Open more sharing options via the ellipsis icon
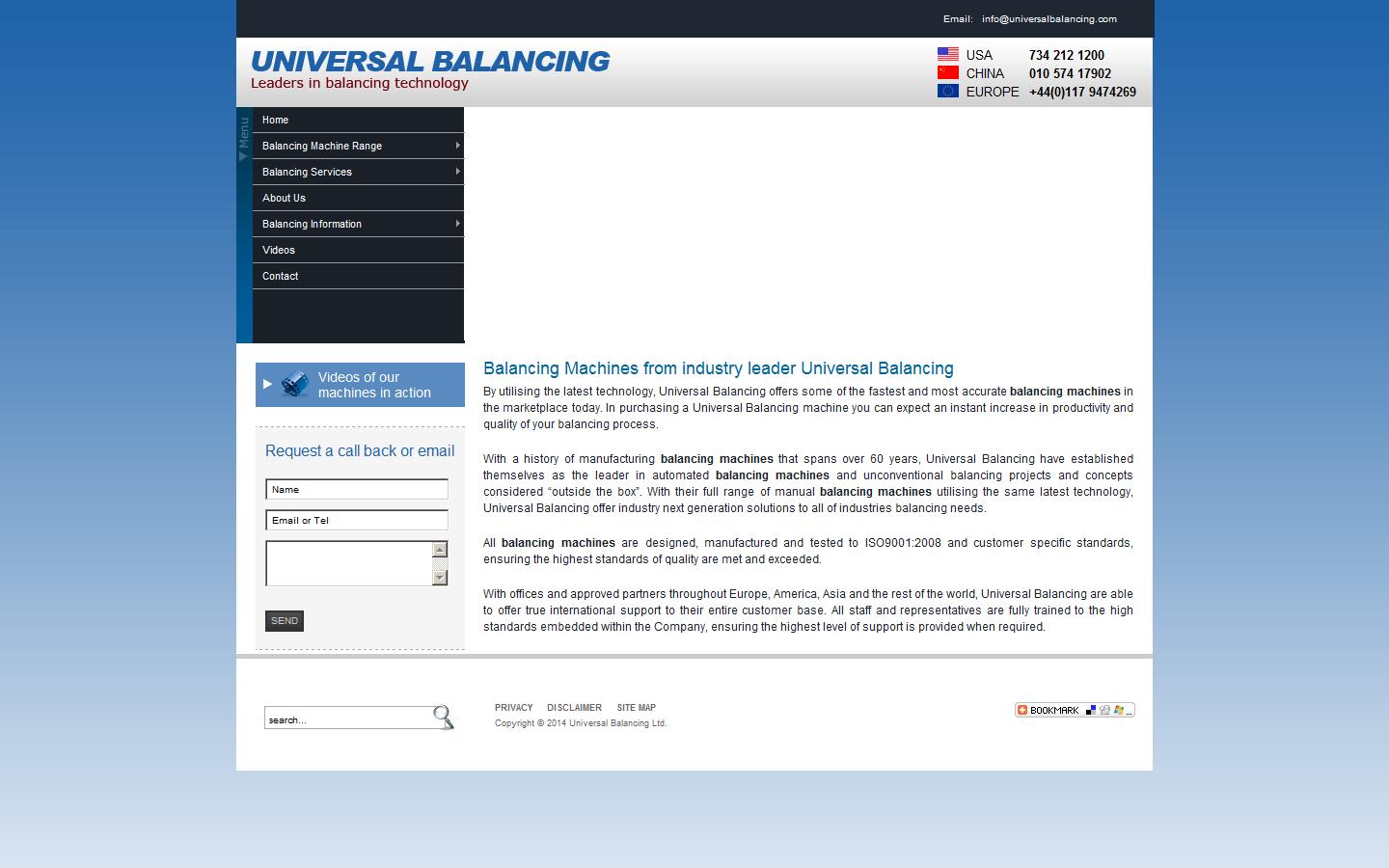The height and width of the screenshot is (868, 1389). coord(1131,712)
